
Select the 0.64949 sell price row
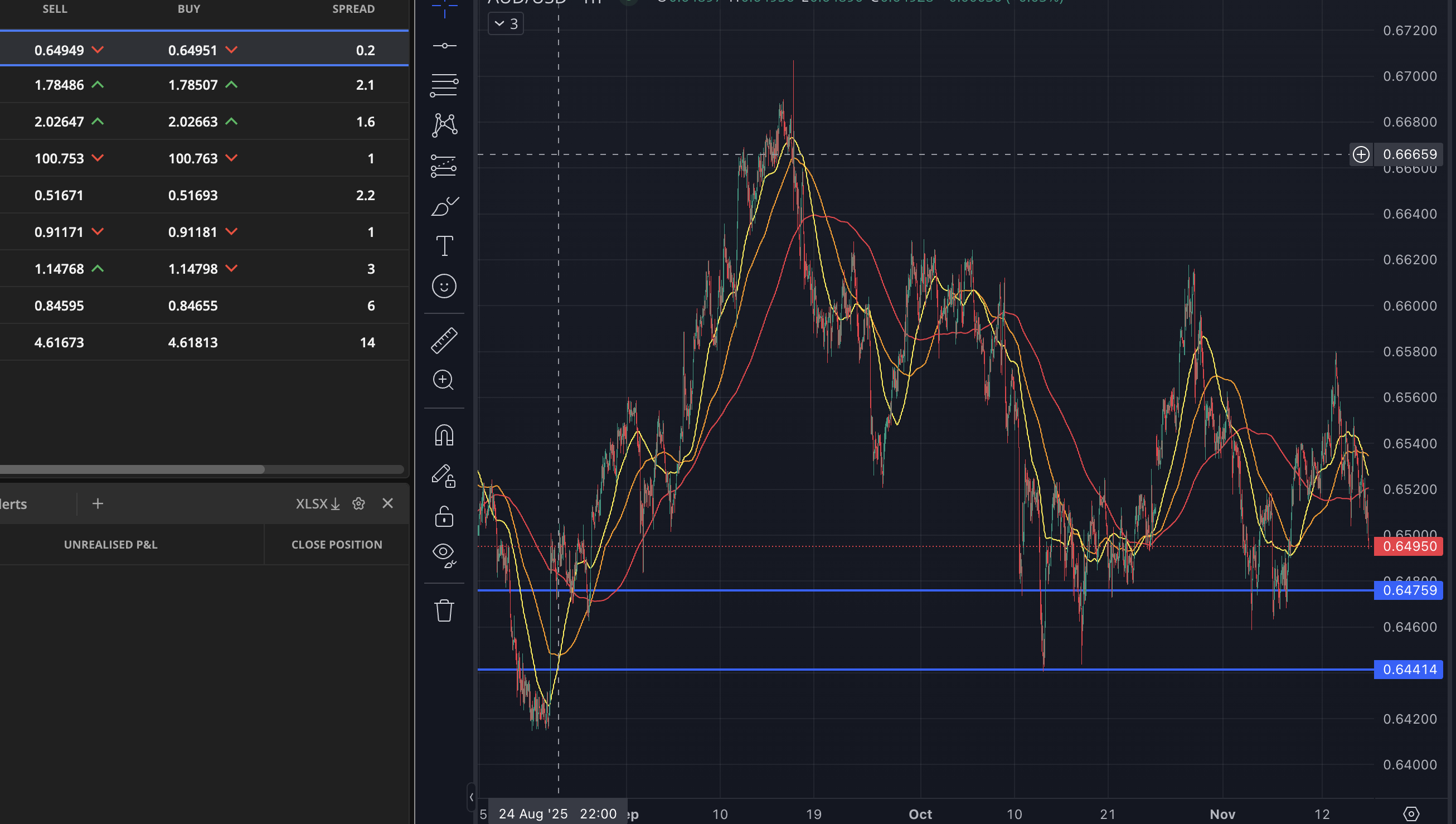click(x=59, y=50)
